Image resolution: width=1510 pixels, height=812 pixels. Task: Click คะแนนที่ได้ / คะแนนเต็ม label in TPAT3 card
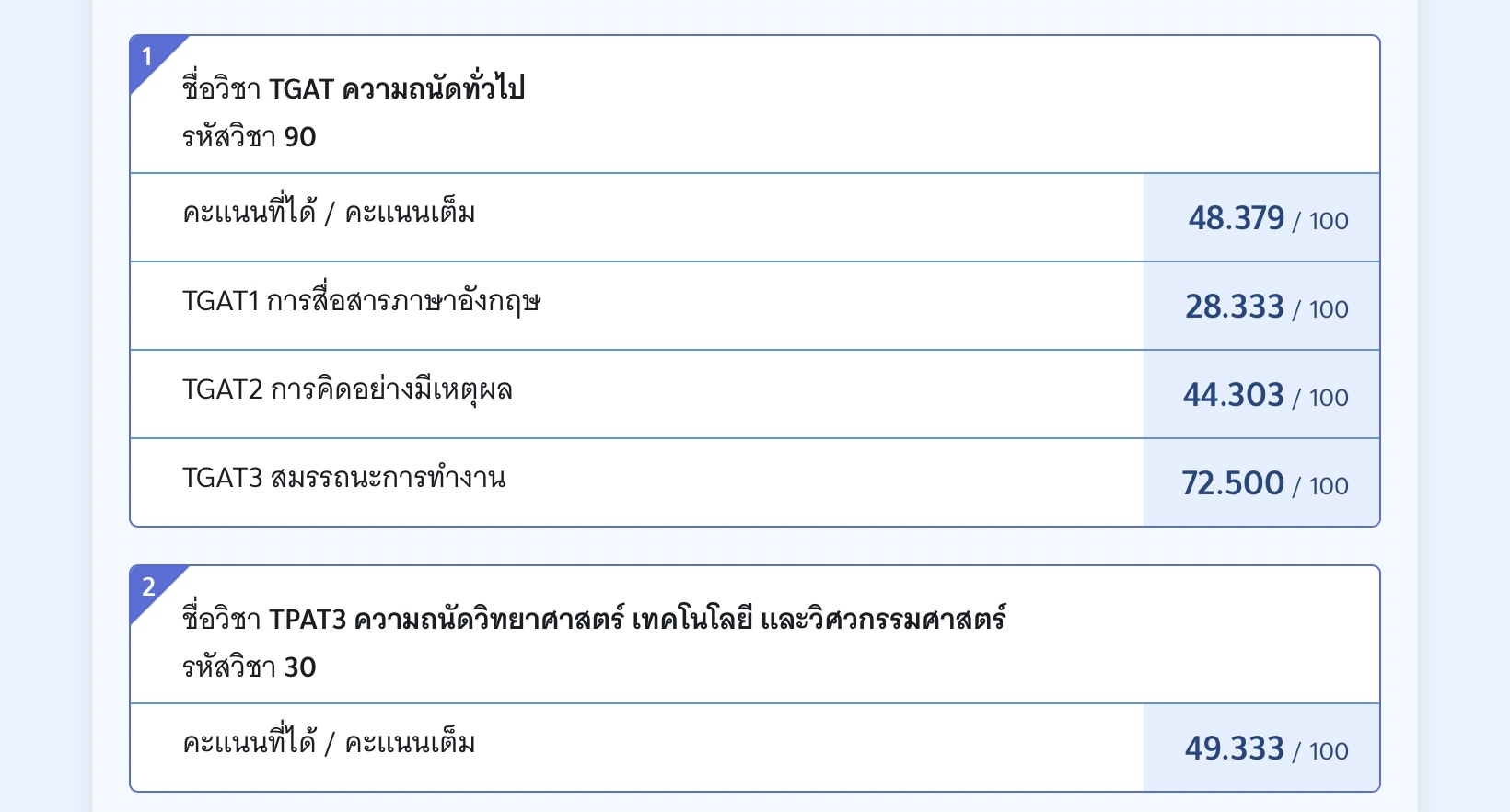(329, 744)
